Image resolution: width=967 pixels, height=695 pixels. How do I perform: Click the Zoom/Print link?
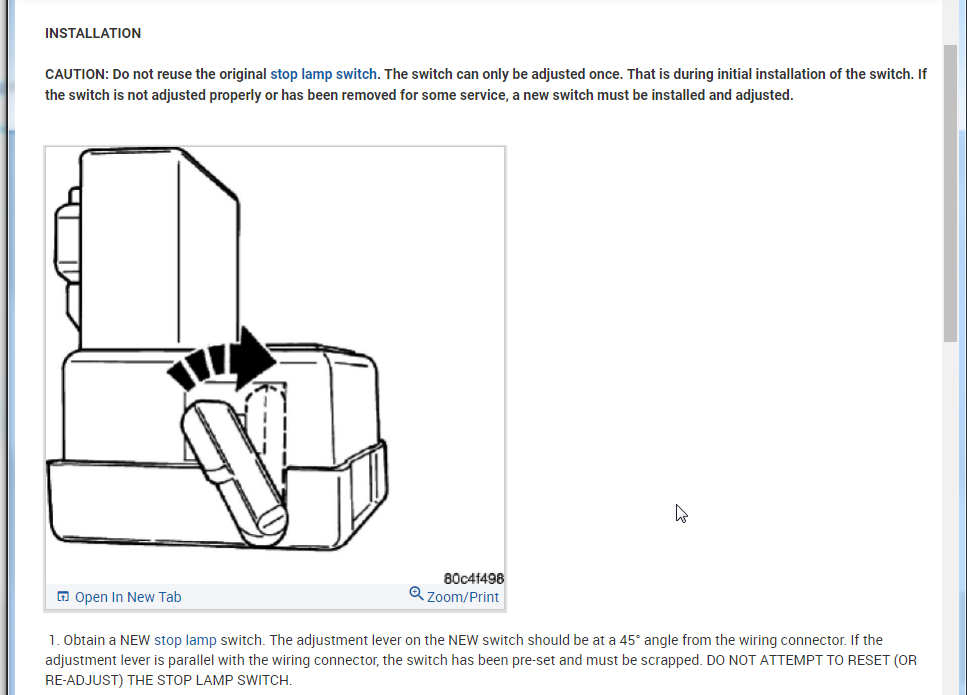[463, 597]
